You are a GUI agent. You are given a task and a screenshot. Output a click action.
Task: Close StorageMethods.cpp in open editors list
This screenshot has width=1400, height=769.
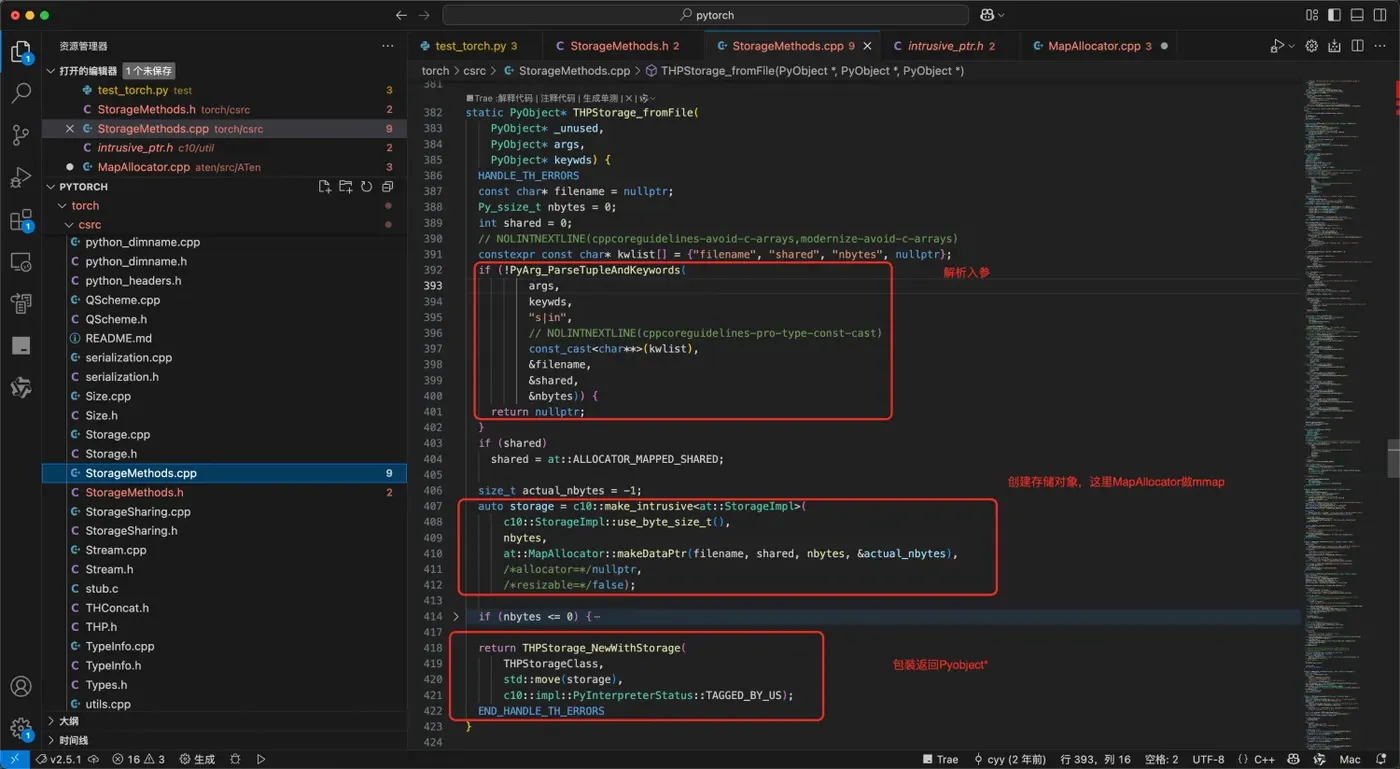[x=70, y=129]
